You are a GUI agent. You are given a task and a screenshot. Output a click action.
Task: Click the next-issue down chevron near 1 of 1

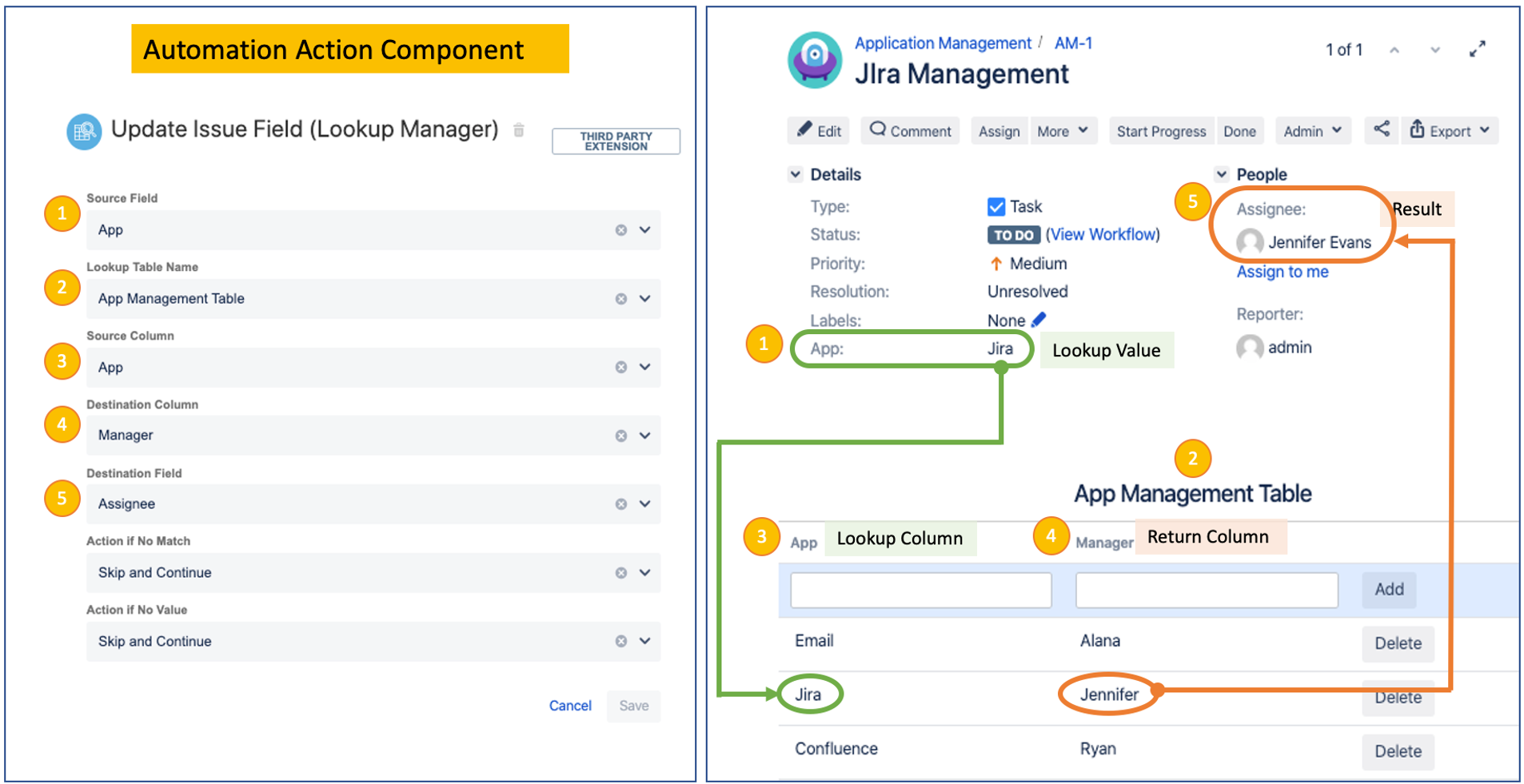click(x=1434, y=50)
